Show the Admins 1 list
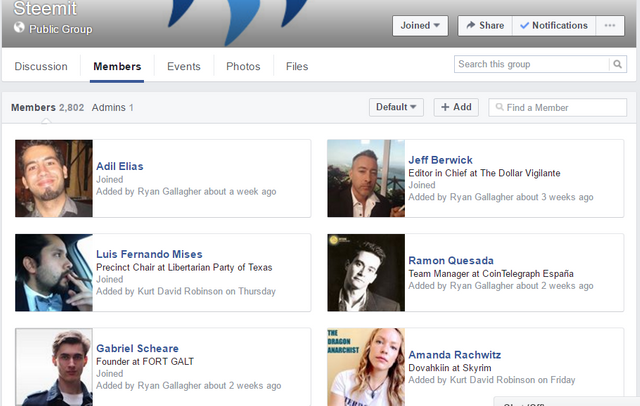The height and width of the screenshot is (406, 640). tap(113, 108)
